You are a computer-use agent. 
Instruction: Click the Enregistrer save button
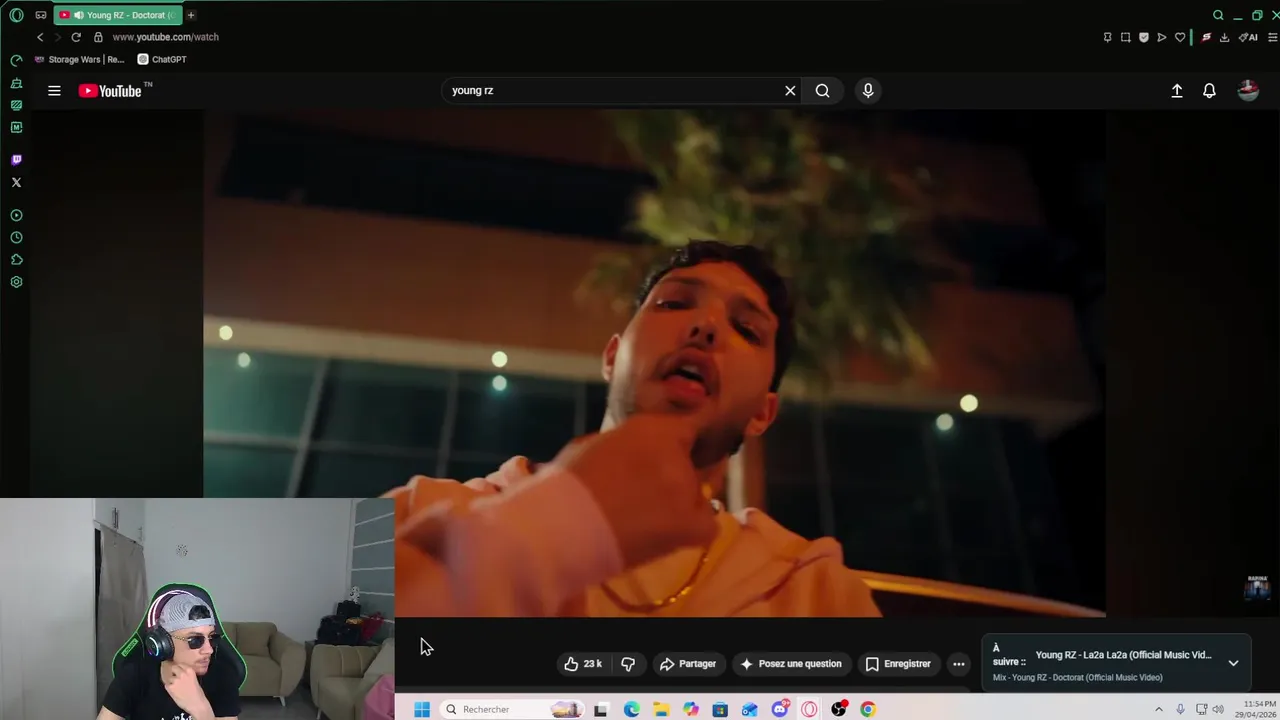898,664
